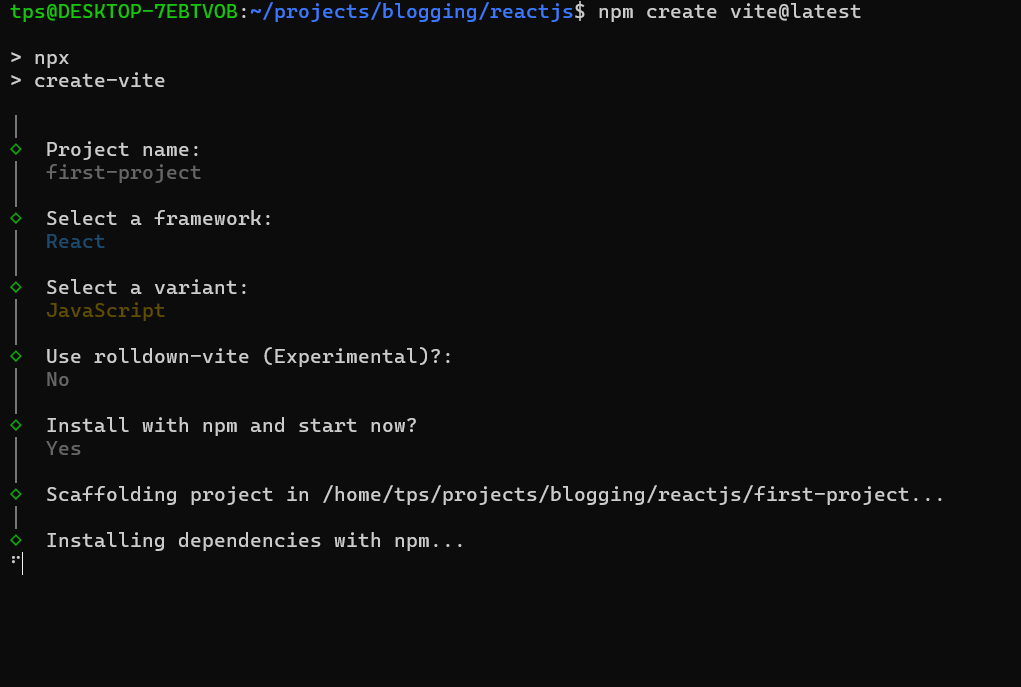Screen dimensions: 1021x687
Task: Click the first-project name answer
Action: [123, 172]
